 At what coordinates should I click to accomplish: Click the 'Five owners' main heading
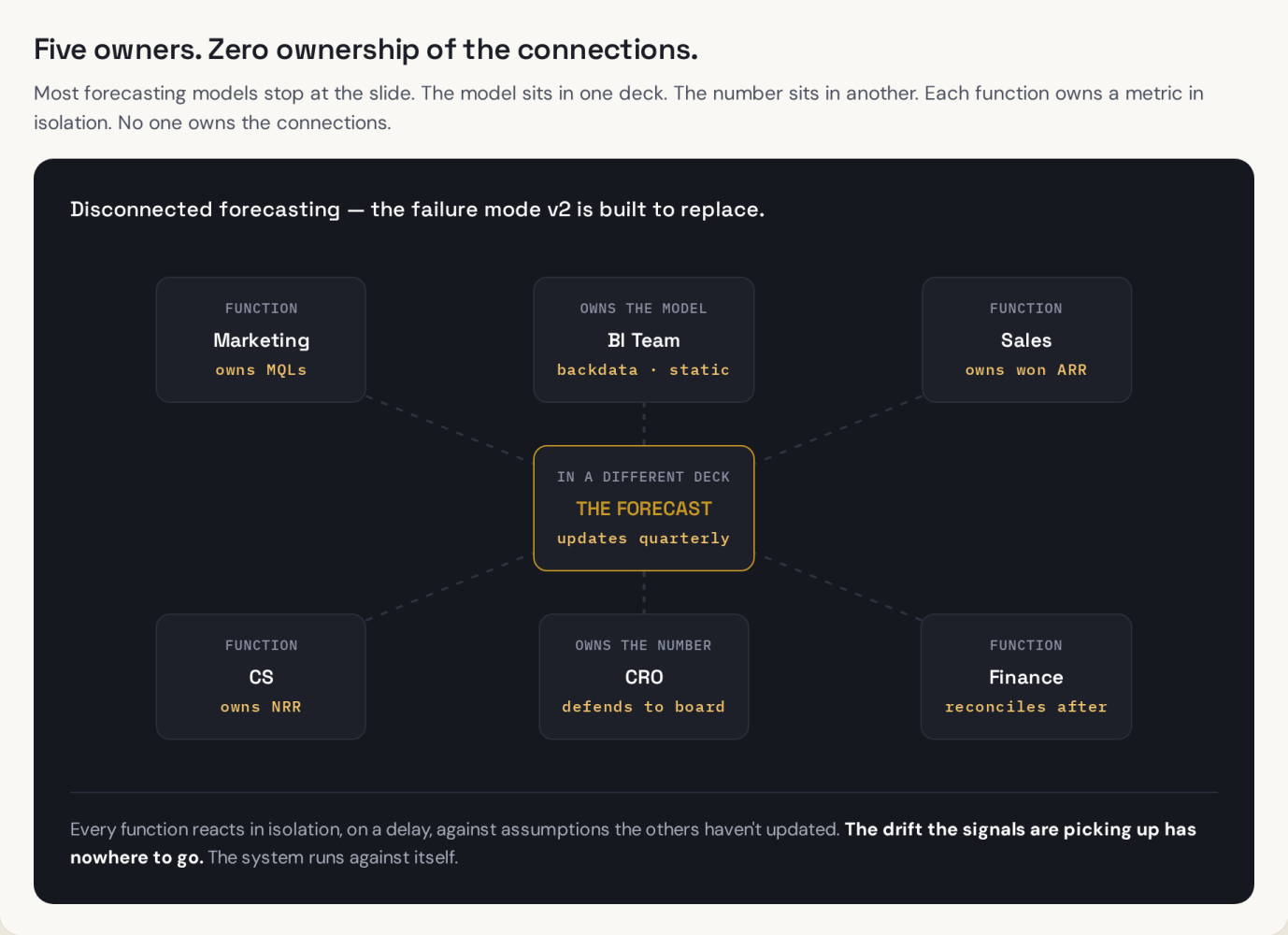click(365, 50)
